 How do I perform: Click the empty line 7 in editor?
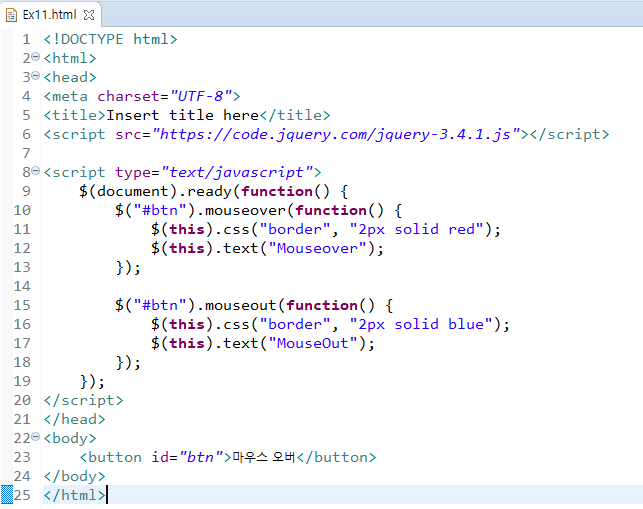(342, 153)
